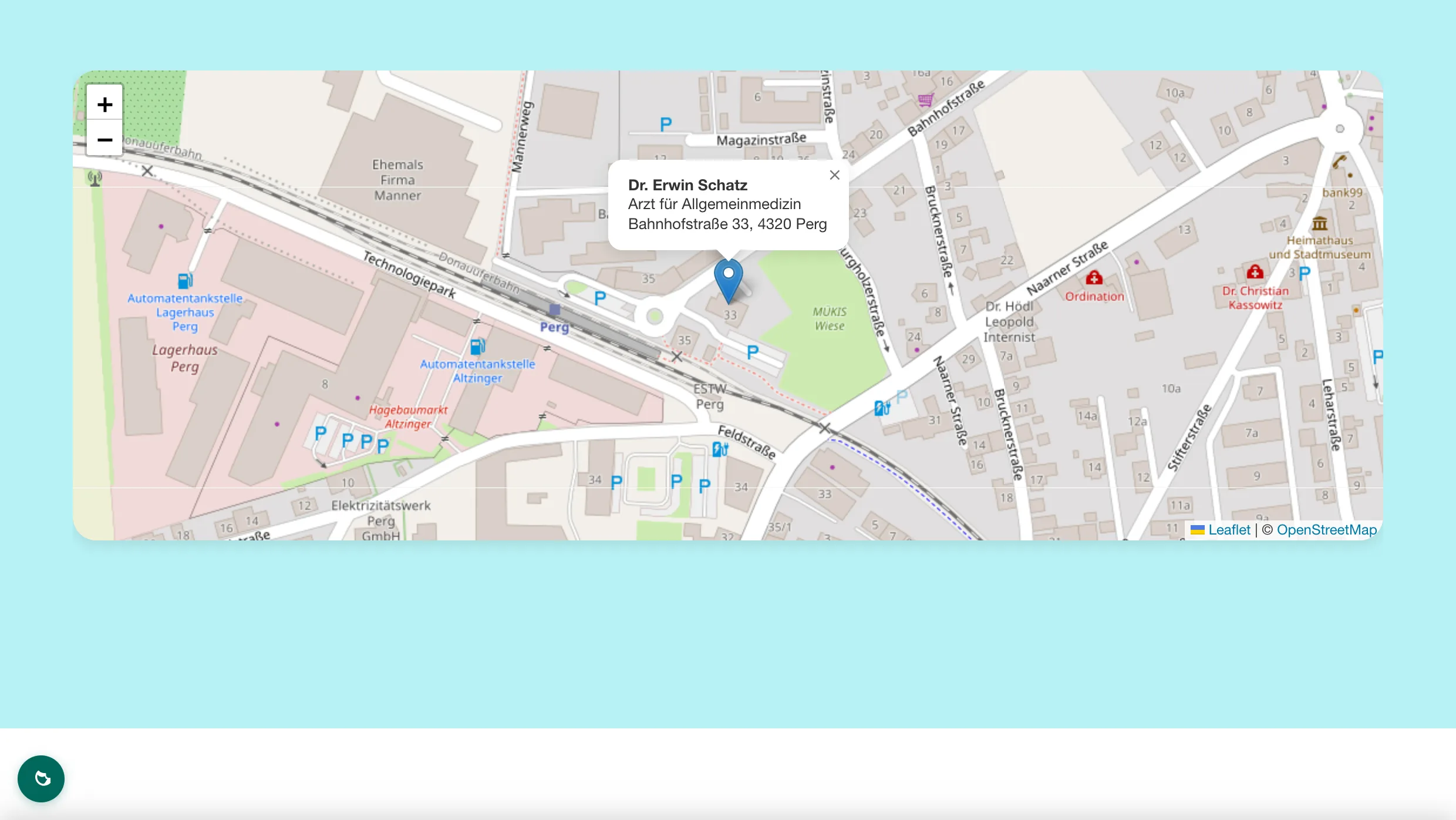This screenshot has height=820, width=1456.
Task: Click the Dr. Erwin Schatz popup title
Action: point(687,185)
